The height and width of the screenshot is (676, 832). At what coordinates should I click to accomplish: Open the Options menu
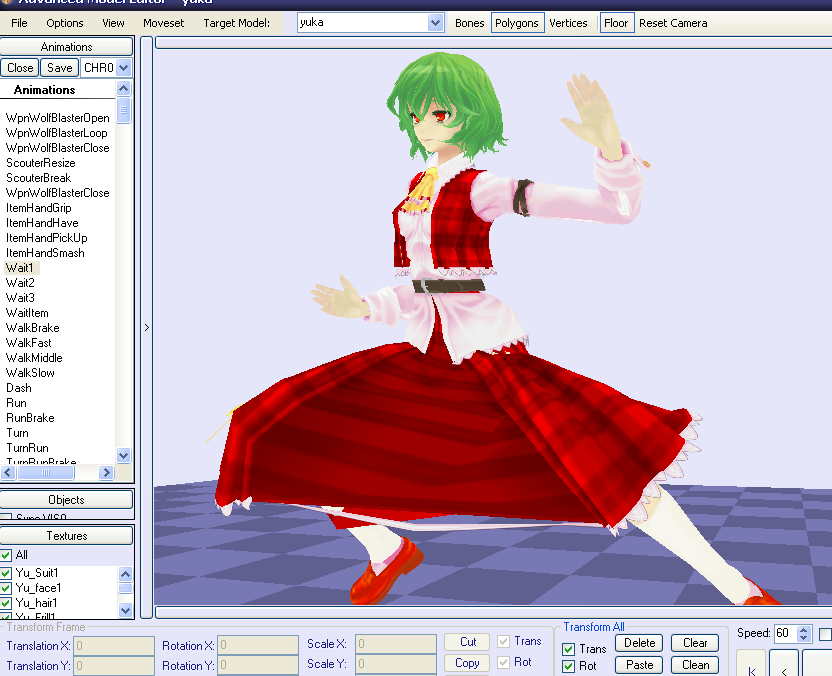point(65,23)
